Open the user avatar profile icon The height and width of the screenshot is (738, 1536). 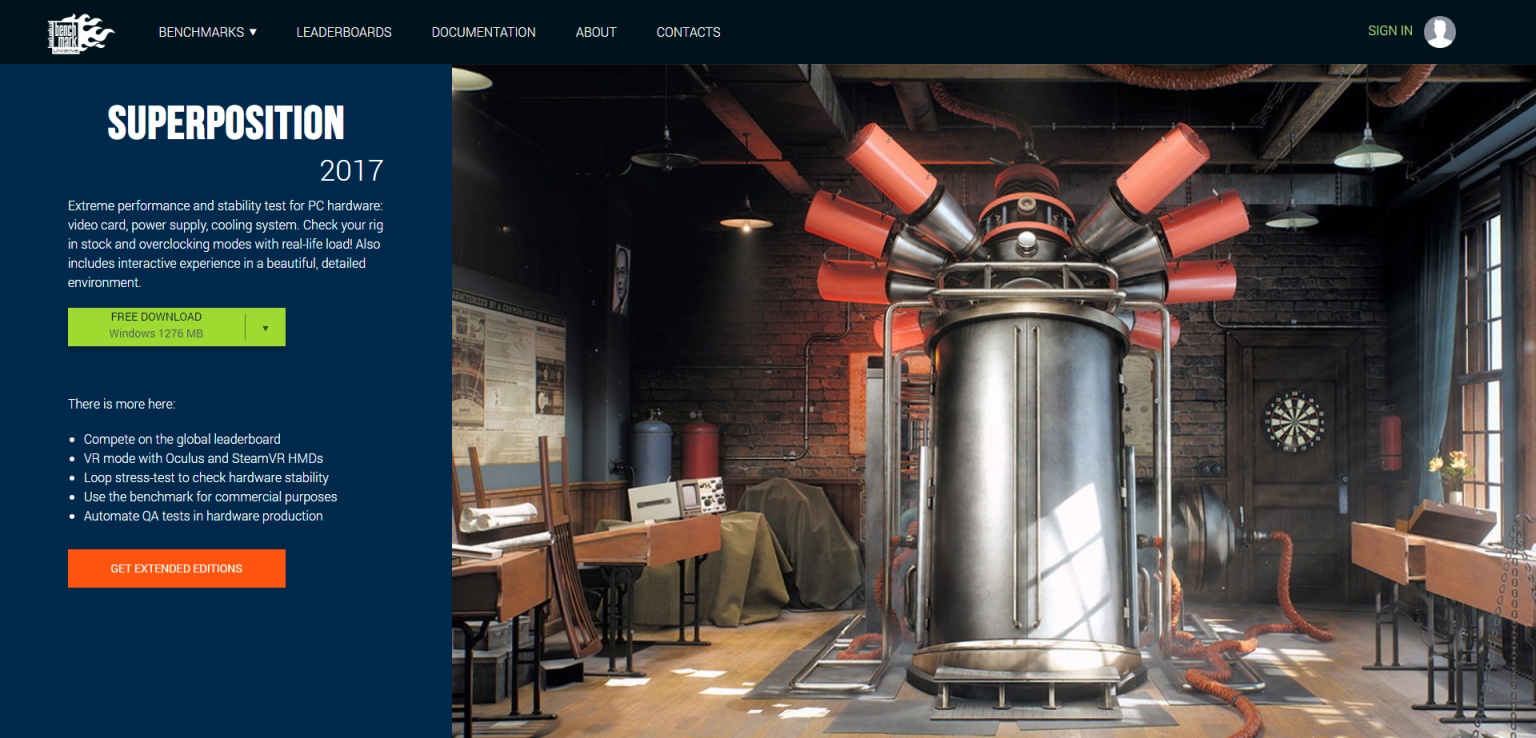coord(1439,32)
